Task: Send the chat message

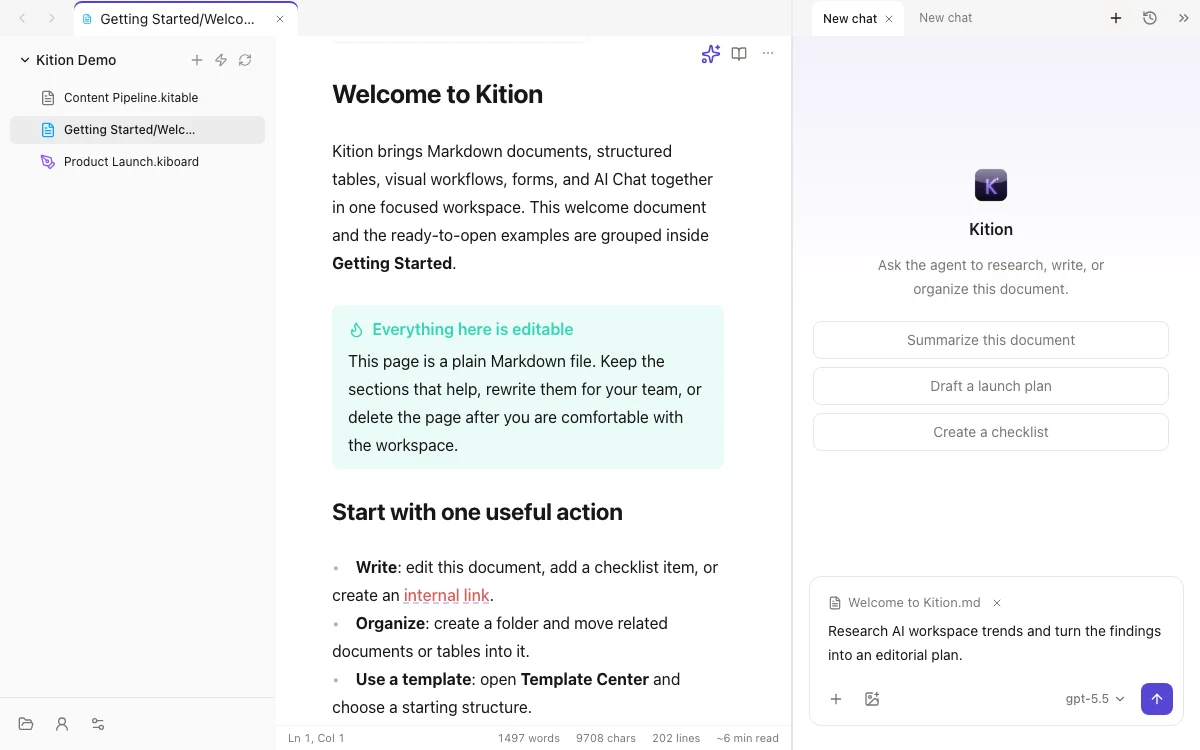Action: [1157, 699]
